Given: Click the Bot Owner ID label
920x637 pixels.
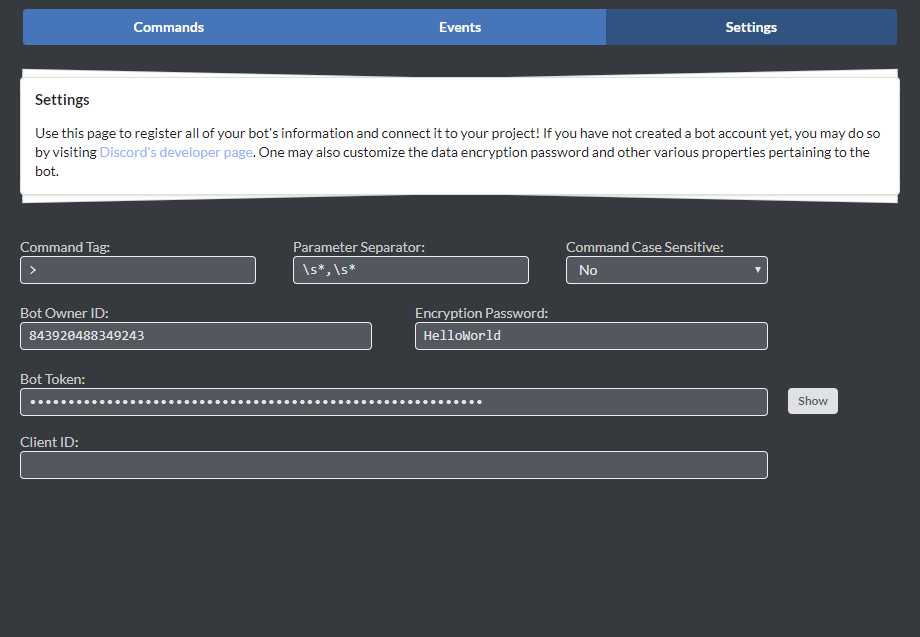Looking at the screenshot, I should pos(64,313).
